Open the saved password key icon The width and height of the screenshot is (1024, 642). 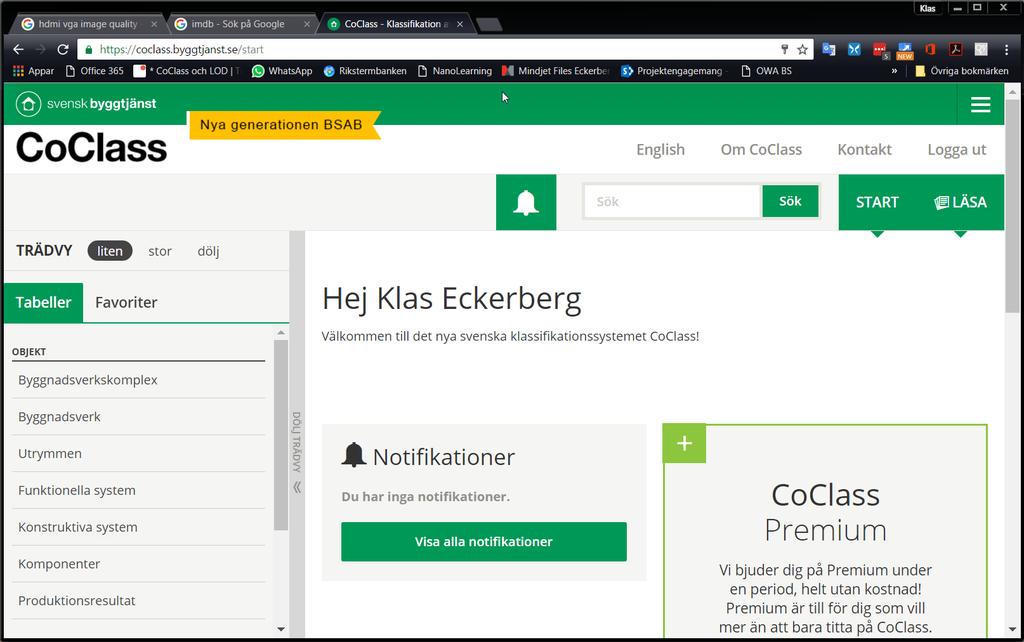click(x=784, y=50)
